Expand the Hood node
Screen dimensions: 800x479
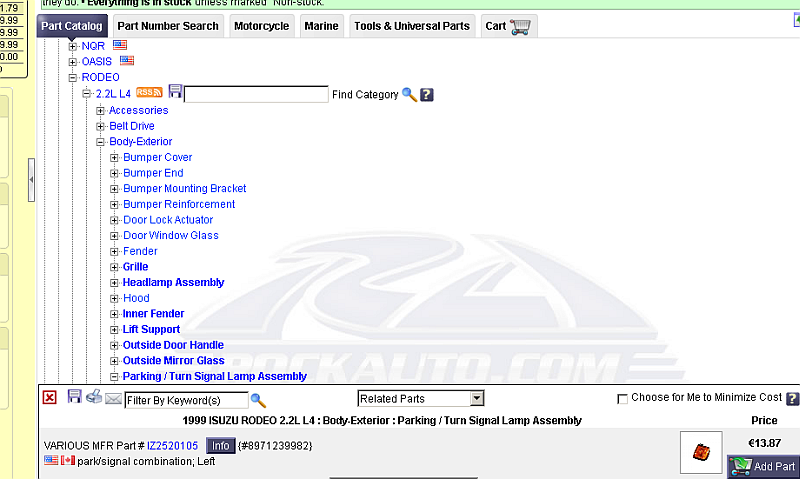[x=114, y=298]
